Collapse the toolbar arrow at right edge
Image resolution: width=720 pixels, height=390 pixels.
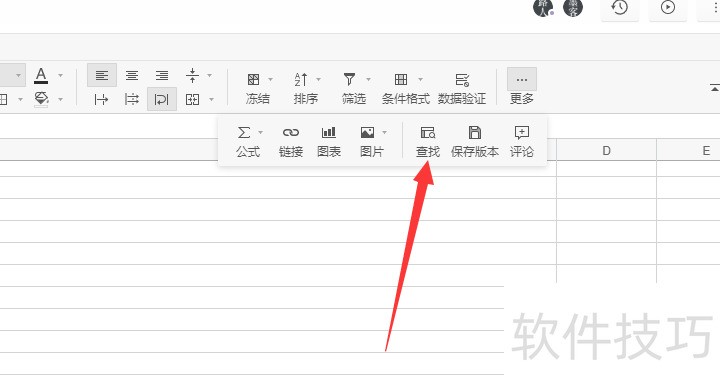(x=714, y=87)
